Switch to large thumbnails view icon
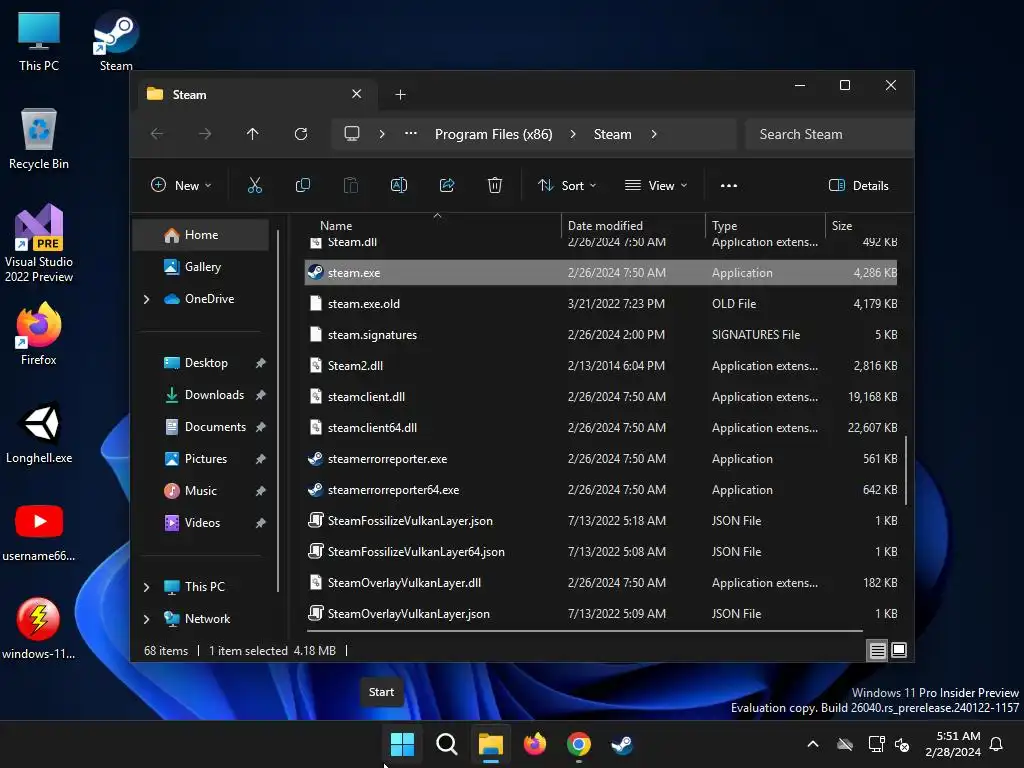The width and height of the screenshot is (1024, 768). pyautogui.click(x=899, y=650)
